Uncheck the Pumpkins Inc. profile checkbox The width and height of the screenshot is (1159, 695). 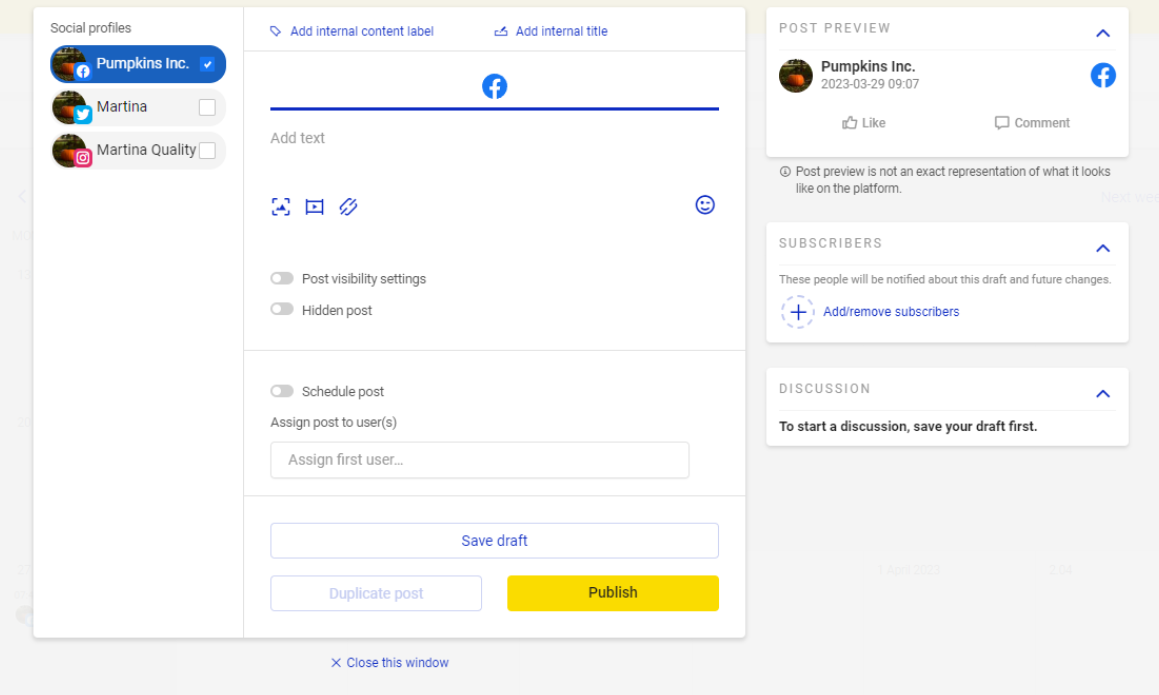pos(207,64)
